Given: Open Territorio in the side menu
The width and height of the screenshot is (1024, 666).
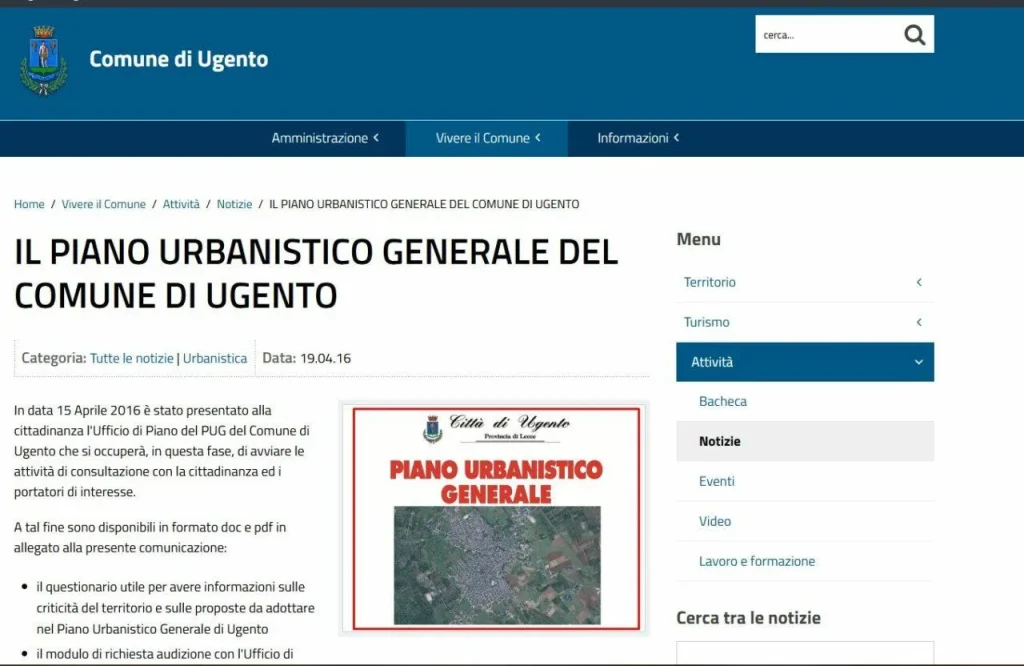Looking at the screenshot, I should click(709, 282).
